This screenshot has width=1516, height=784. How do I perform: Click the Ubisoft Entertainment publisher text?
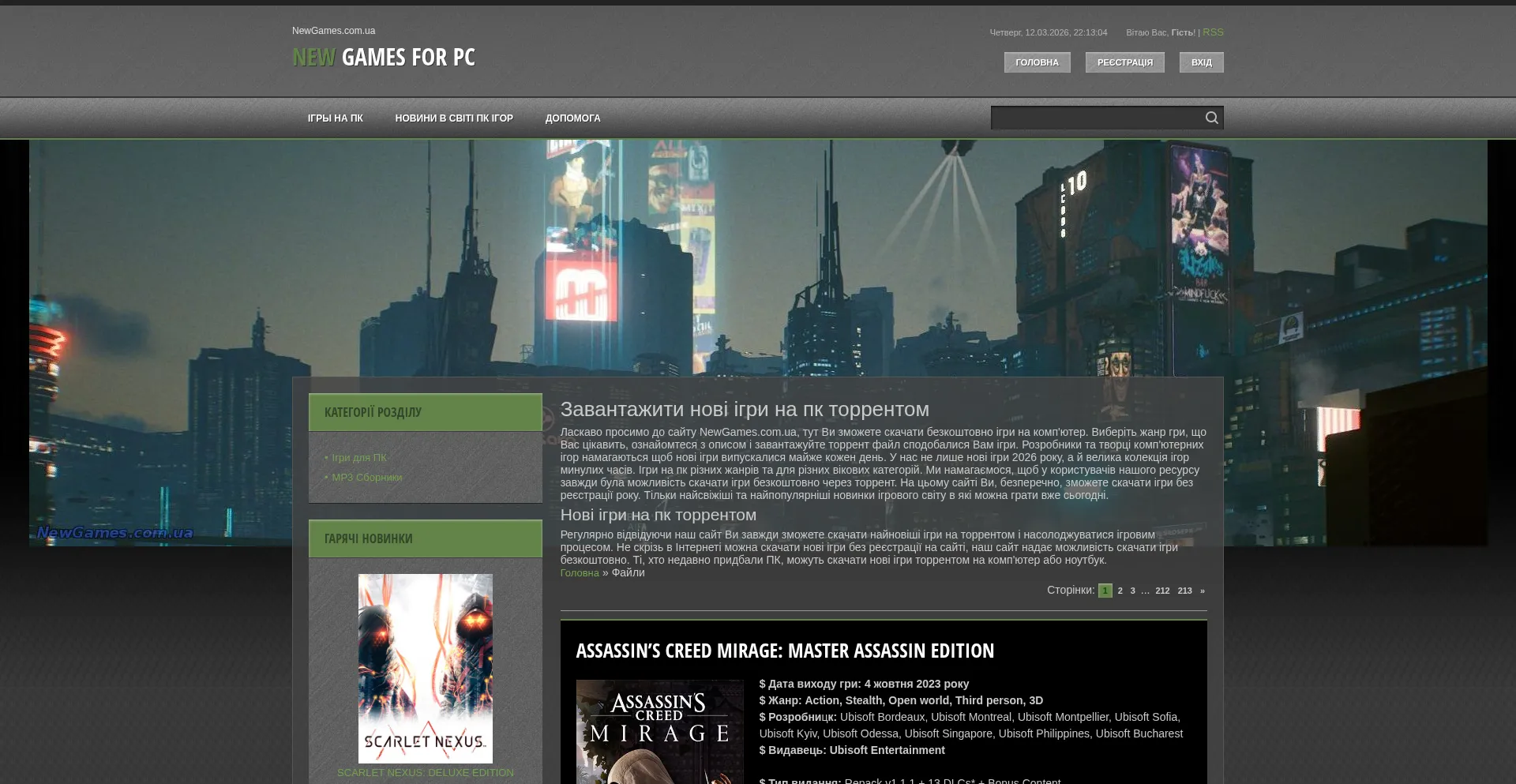887,750
